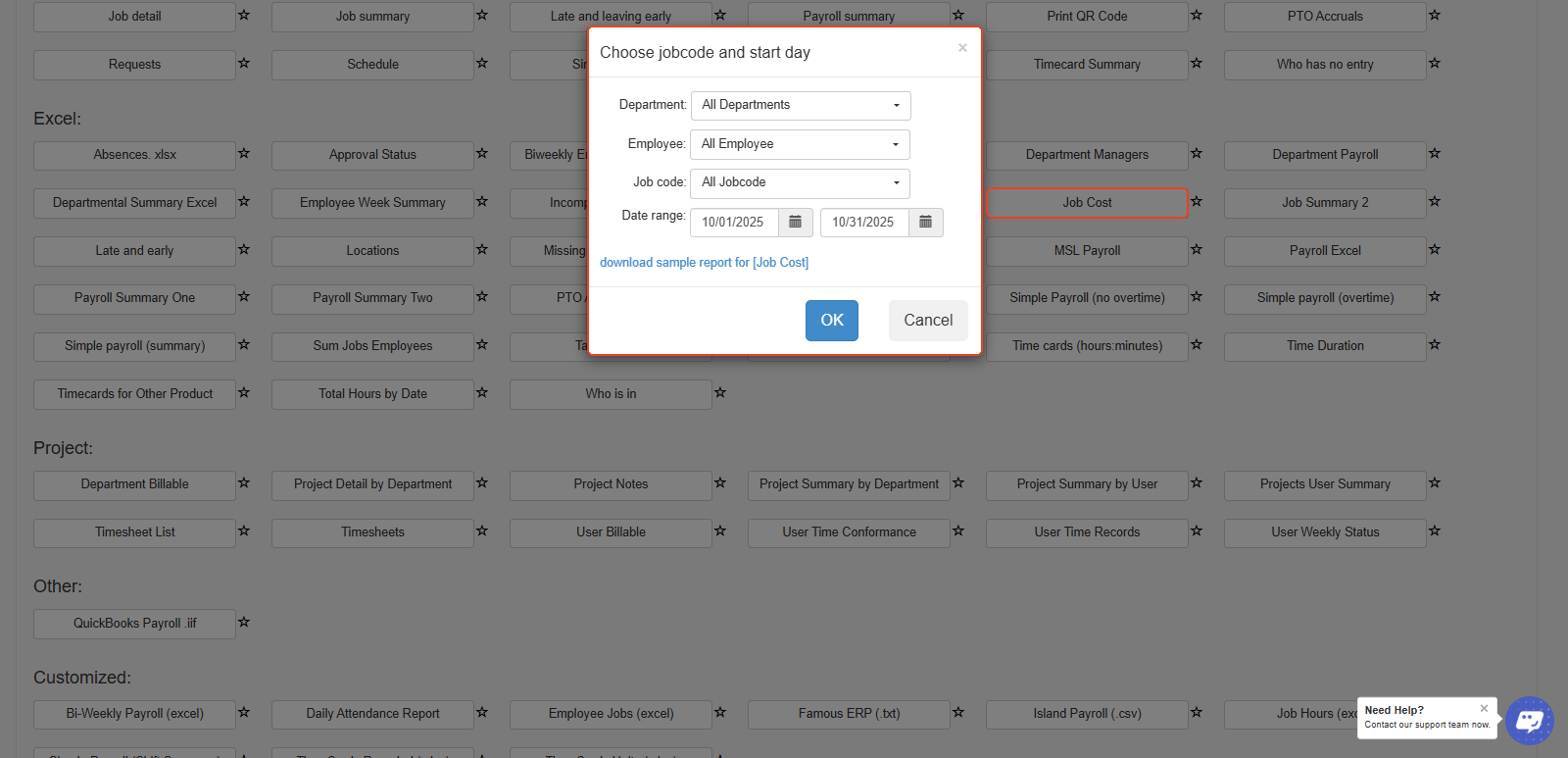1568x758 pixels.
Task: Expand the Department dropdown
Action: tap(801, 106)
